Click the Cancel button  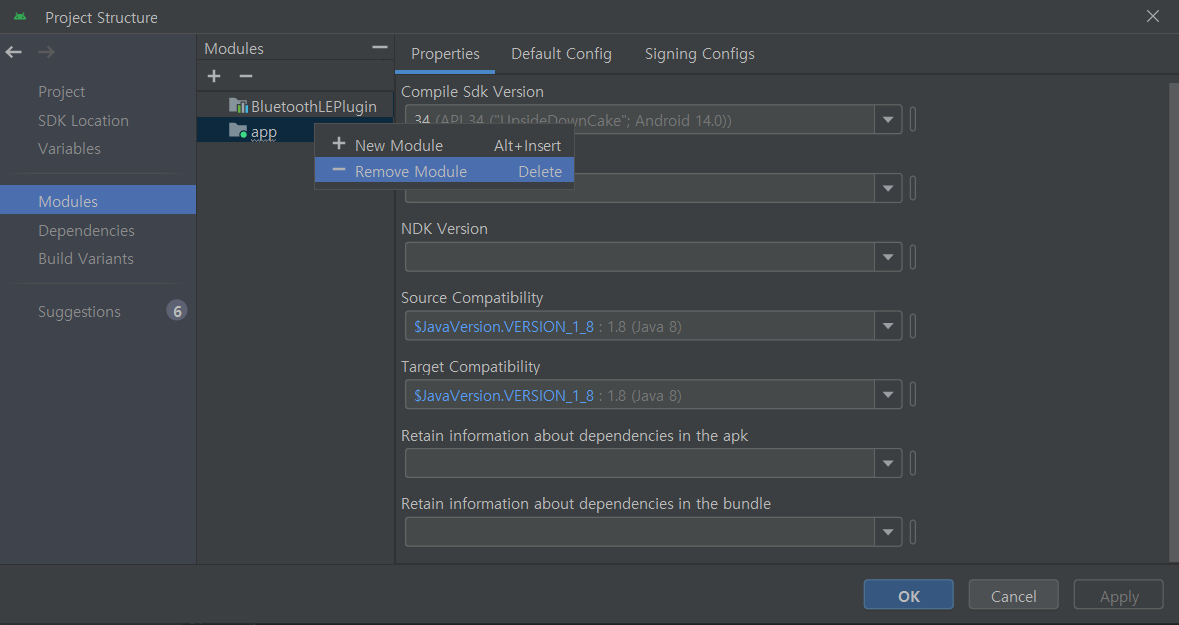click(1014, 596)
